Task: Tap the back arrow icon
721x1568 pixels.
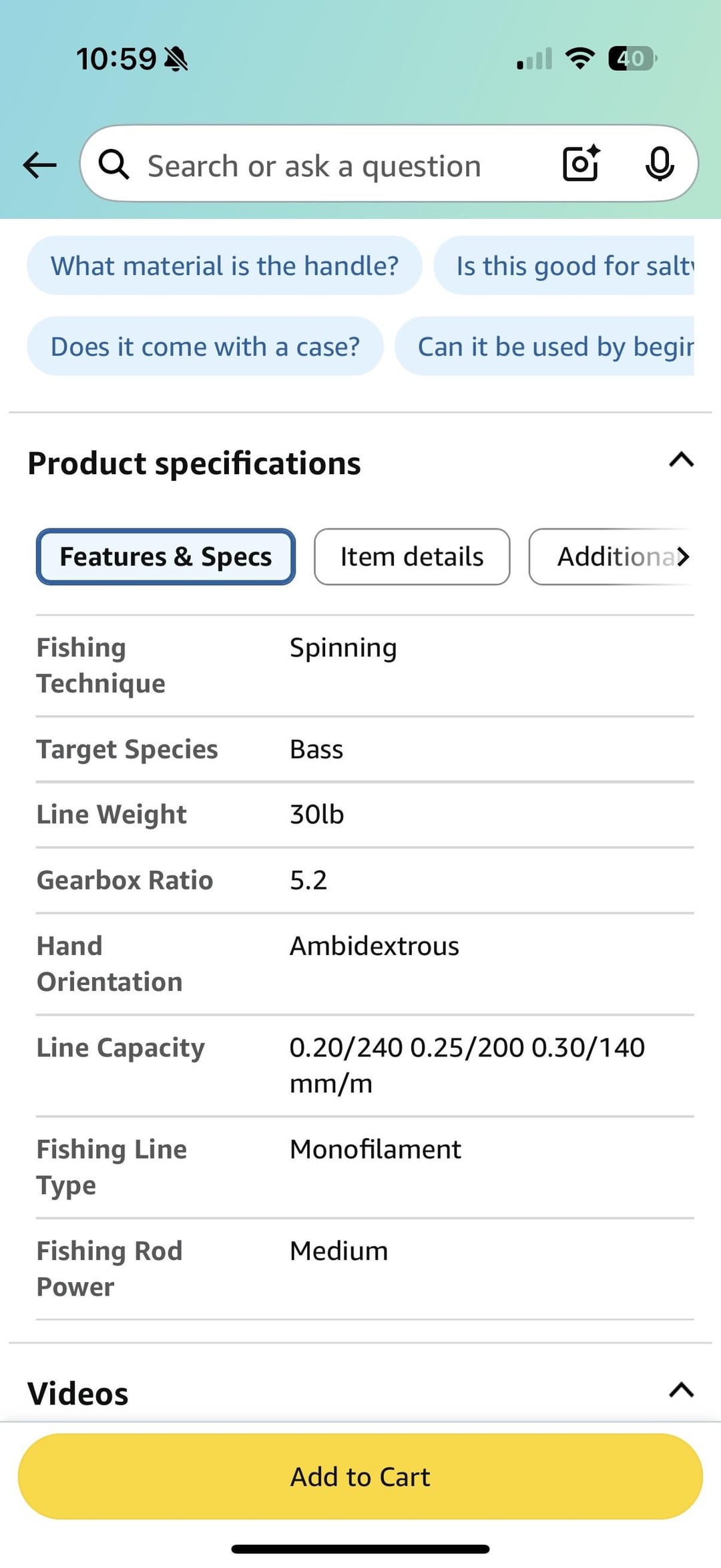Action: pos(40,165)
